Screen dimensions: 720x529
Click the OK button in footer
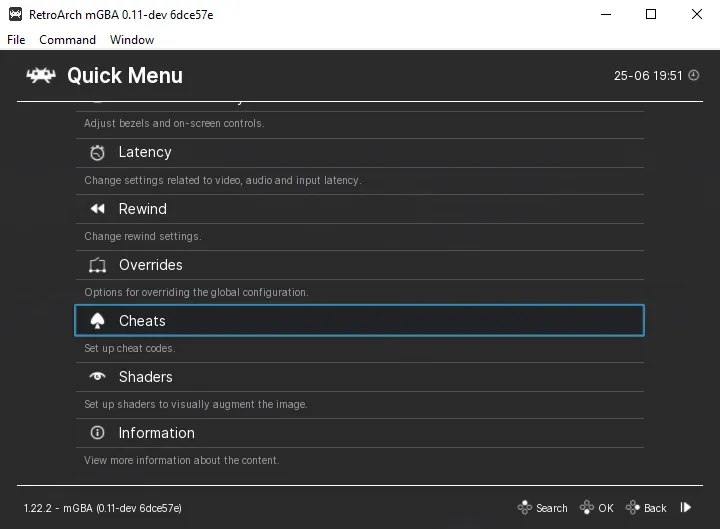click(596, 508)
